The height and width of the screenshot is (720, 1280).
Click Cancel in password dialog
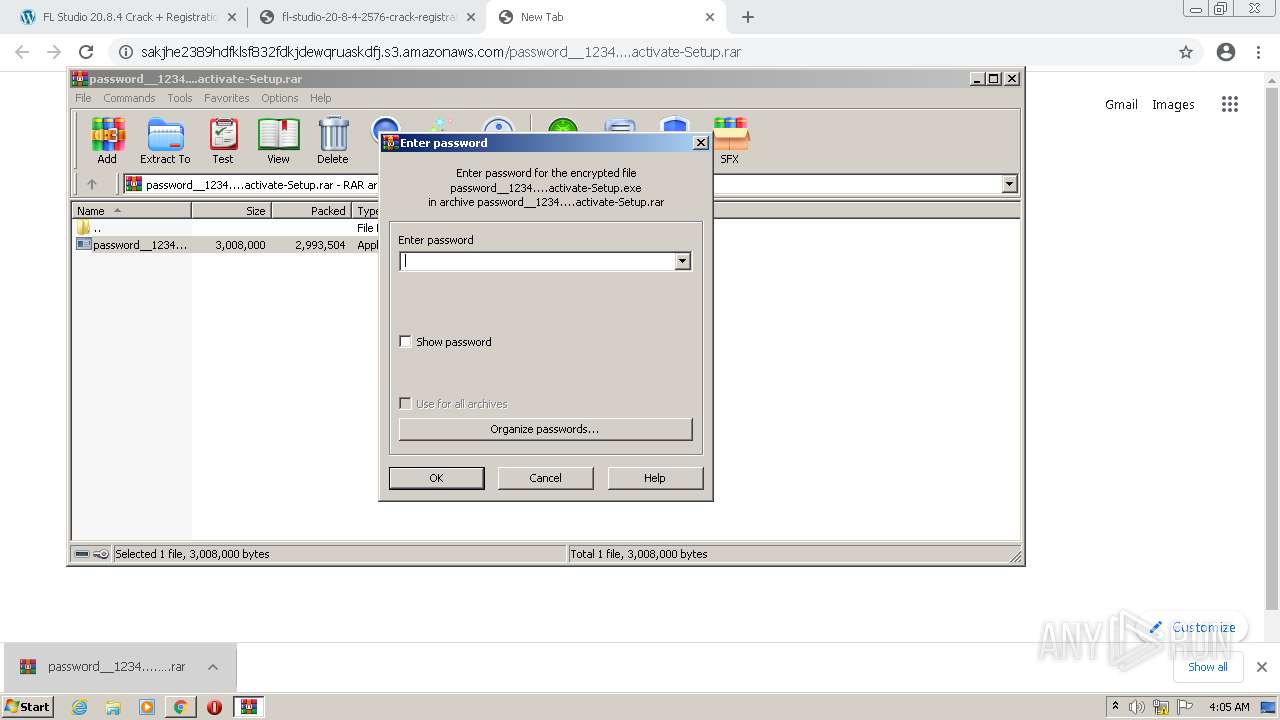[x=545, y=478]
